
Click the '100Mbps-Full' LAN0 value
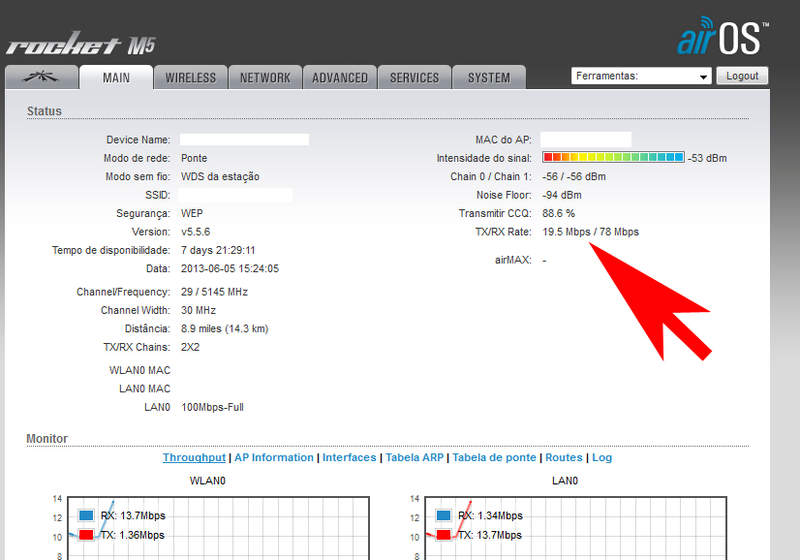point(212,407)
